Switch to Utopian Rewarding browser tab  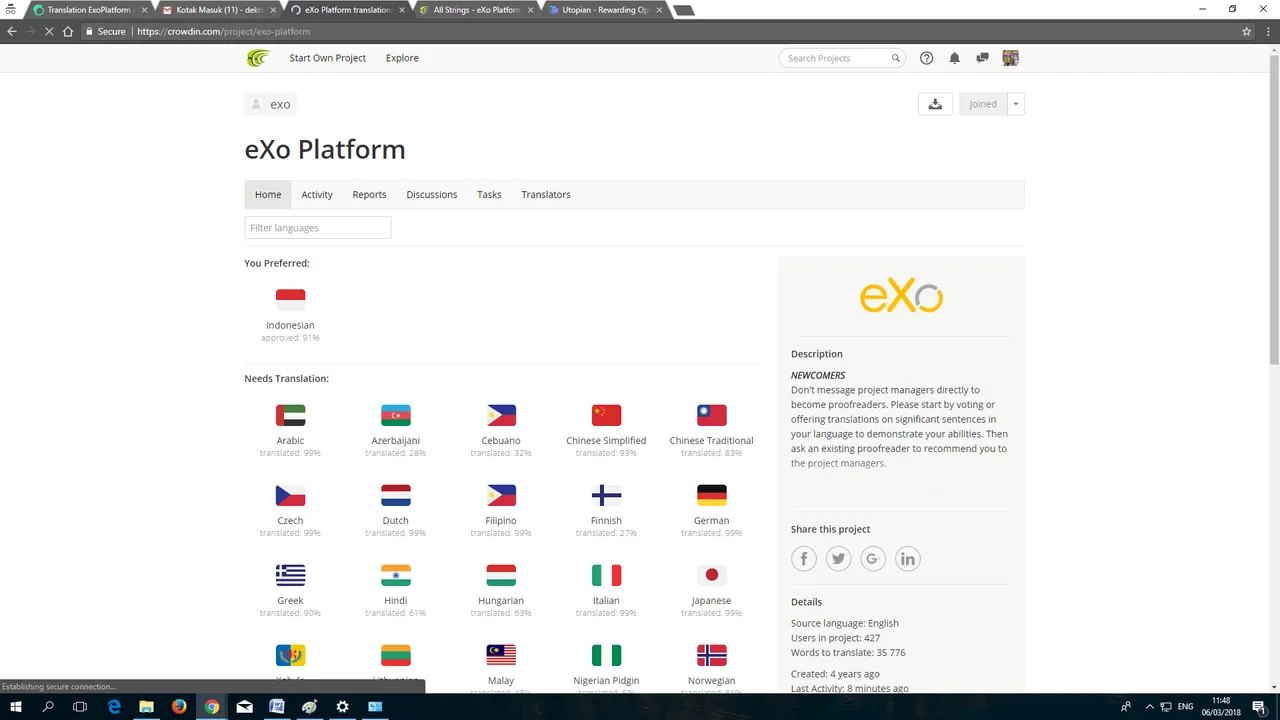point(604,10)
